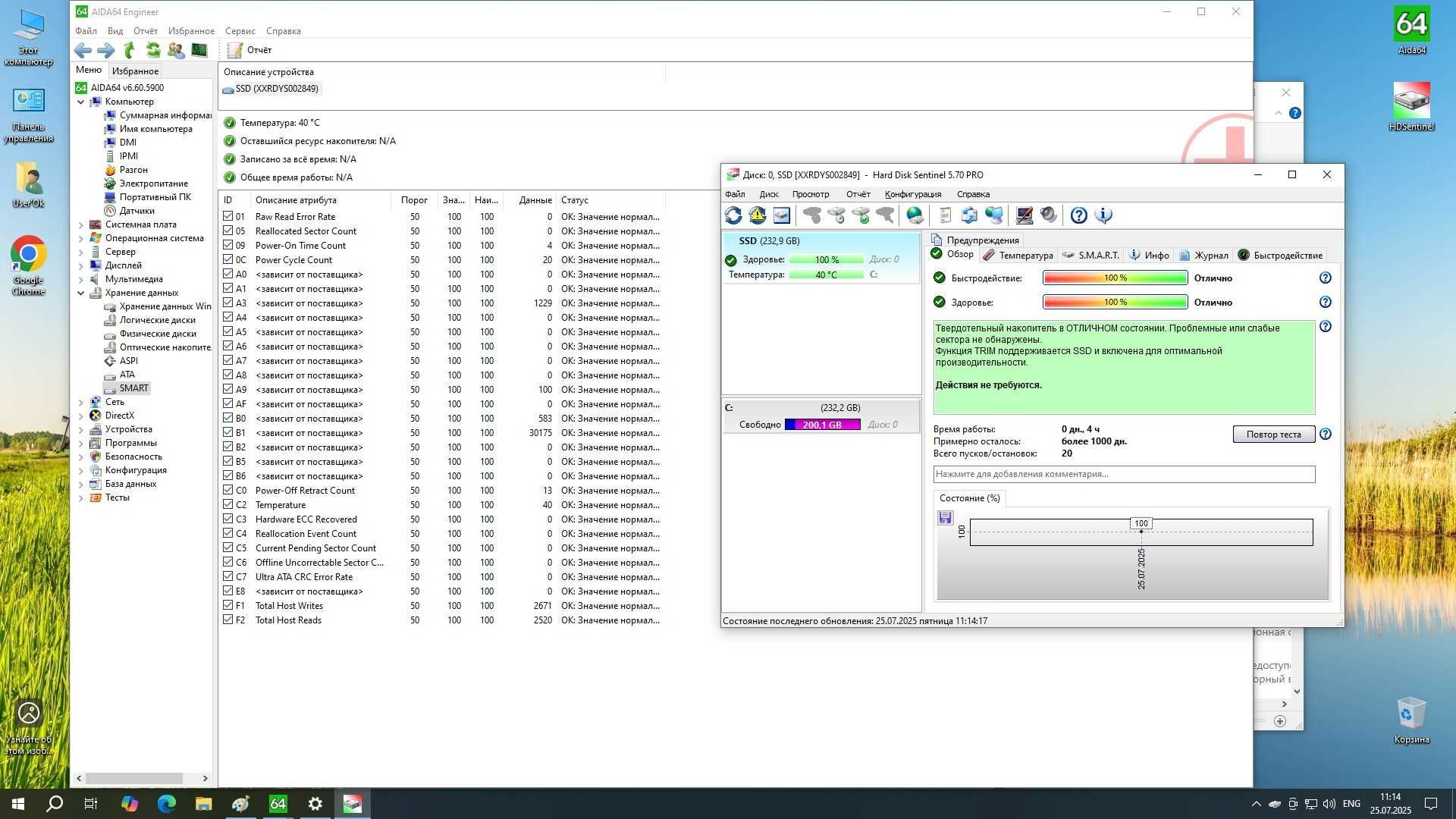The height and width of the screenshot is (819, 1456).
Task: Toggle checkbox for F1 Total Host Writes
Action: point(227,605)
